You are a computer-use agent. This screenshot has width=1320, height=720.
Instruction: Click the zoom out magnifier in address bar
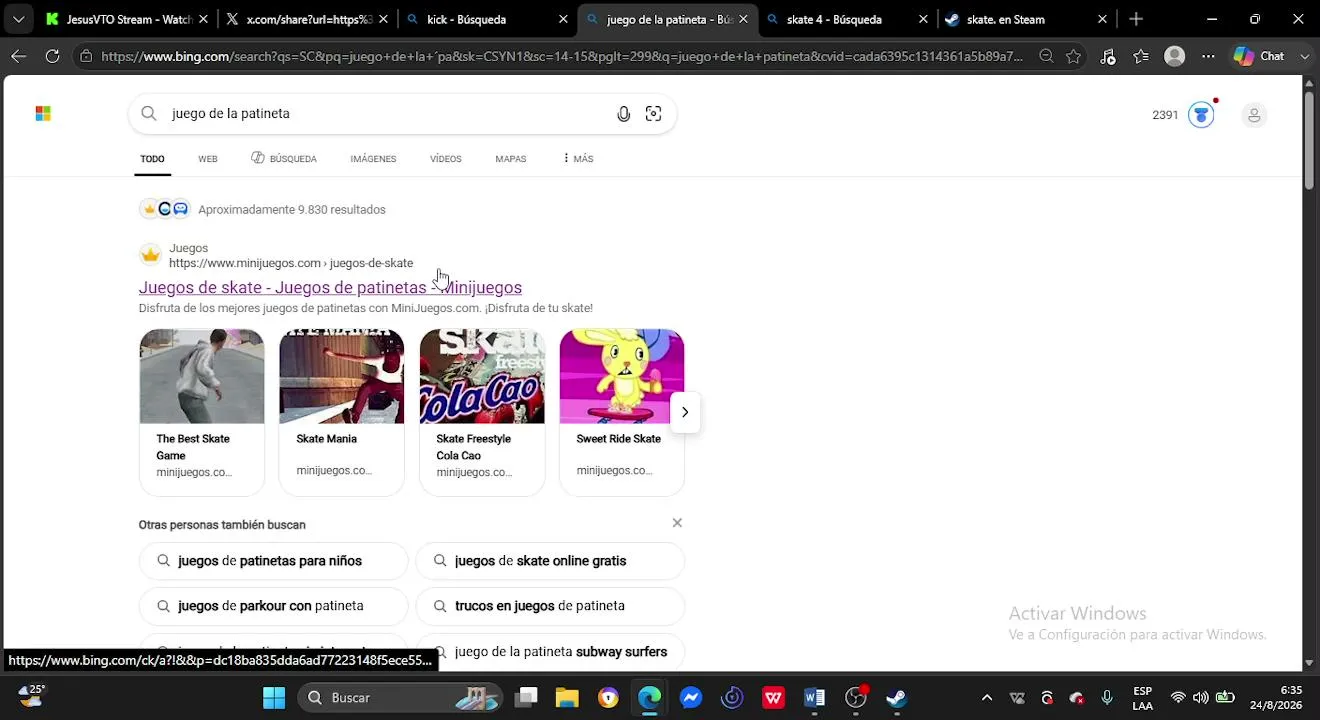click(1046, 57)
